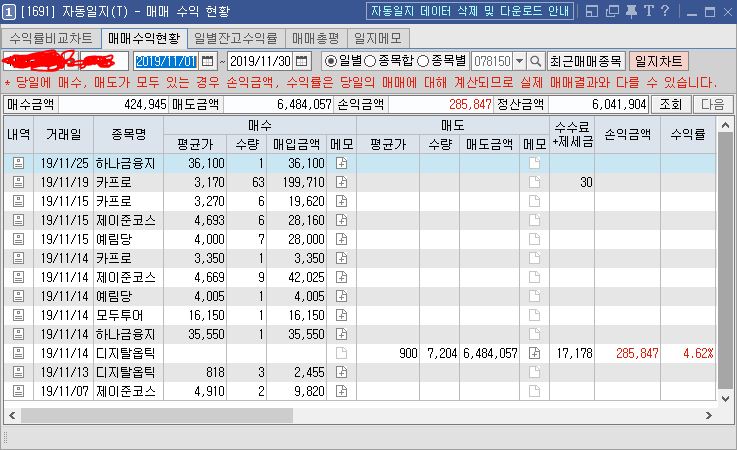
Task: Open detail icon for 디지탈옵틱 19/11/14 row
Action: (x=18, y=353)
